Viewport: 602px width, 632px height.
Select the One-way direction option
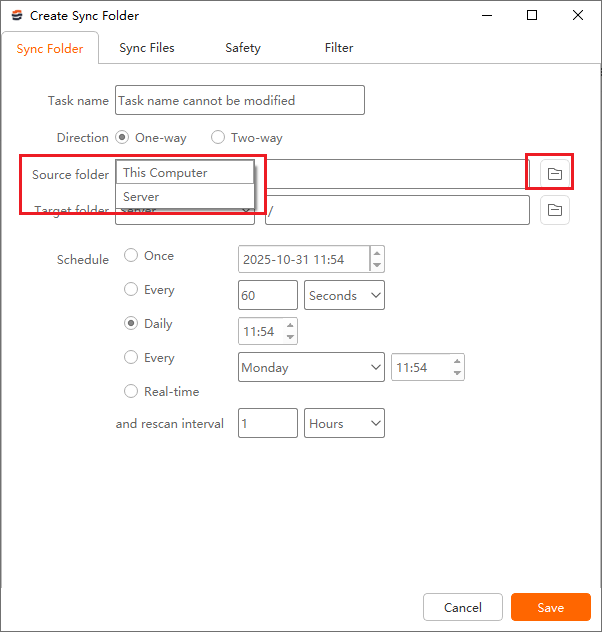pos(123,138)
